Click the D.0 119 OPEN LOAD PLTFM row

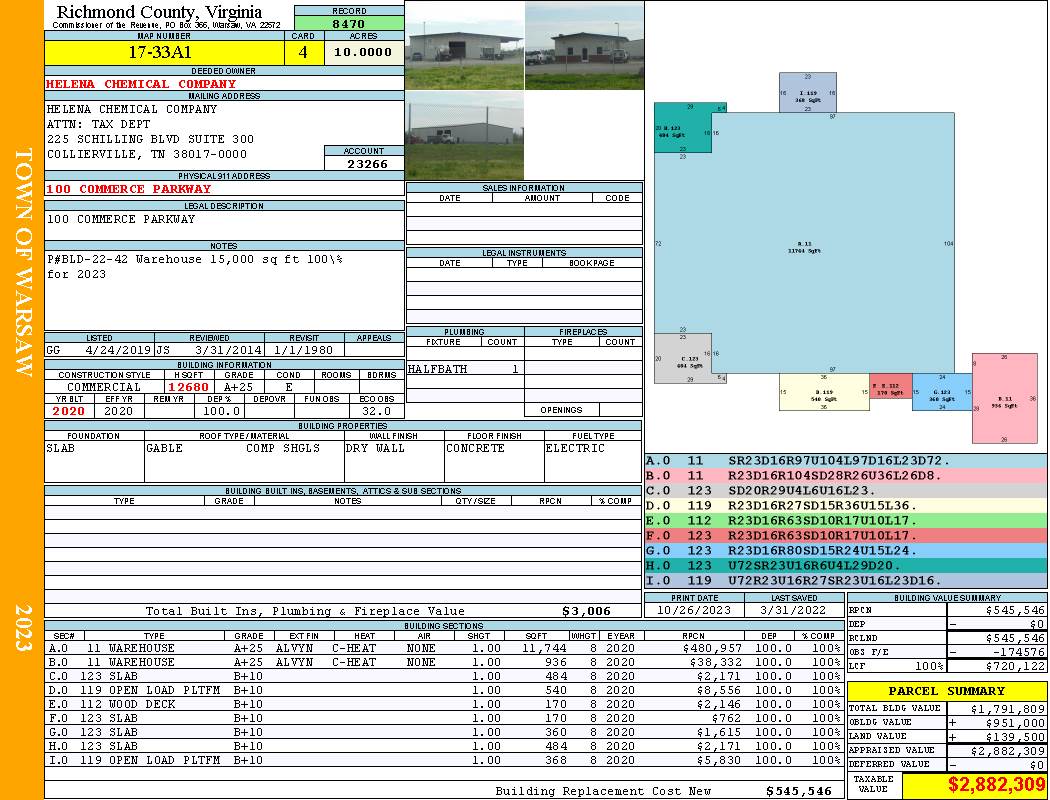click(443, 690)
